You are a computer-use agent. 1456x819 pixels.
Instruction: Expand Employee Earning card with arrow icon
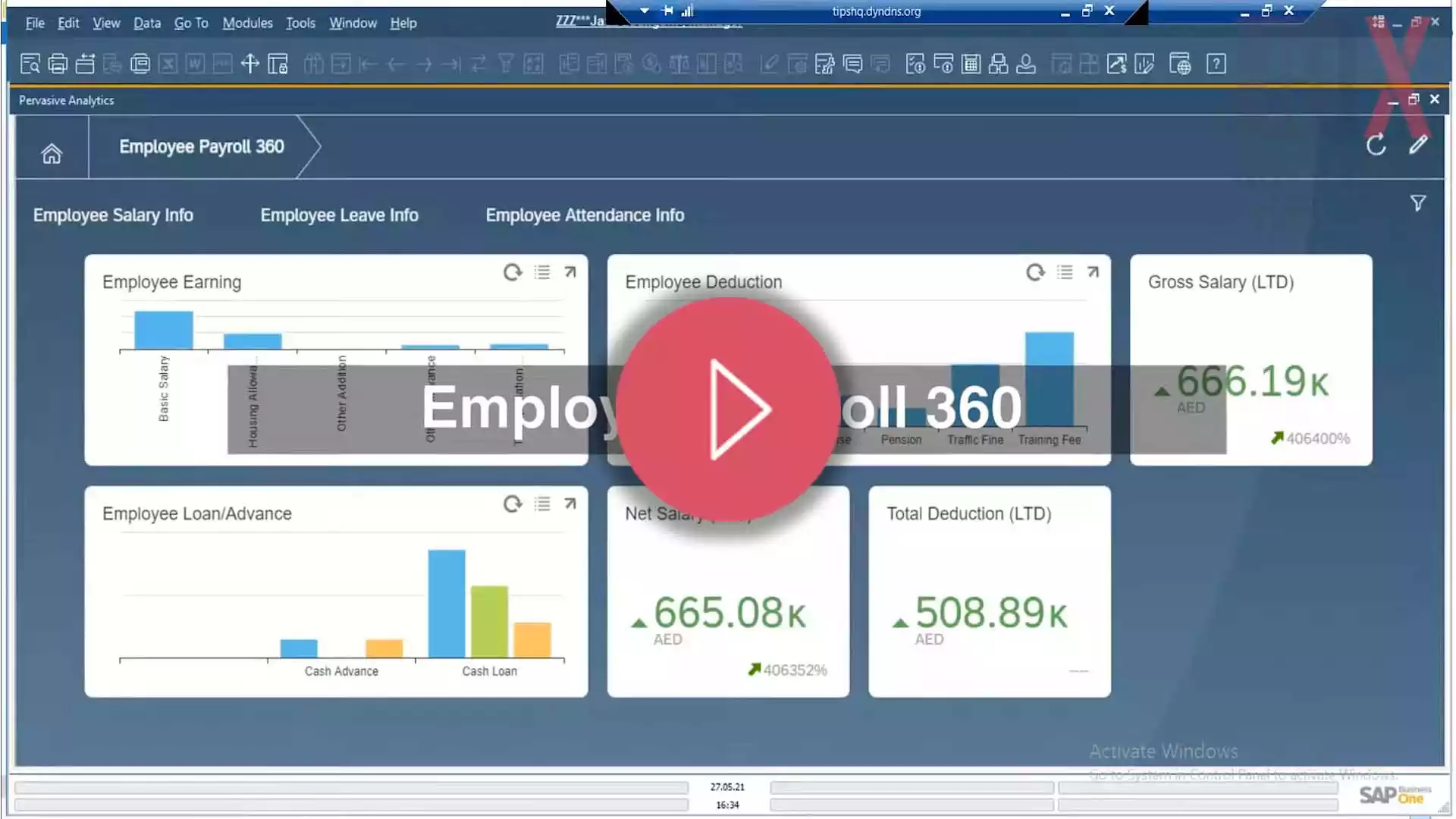click(570, 272)
